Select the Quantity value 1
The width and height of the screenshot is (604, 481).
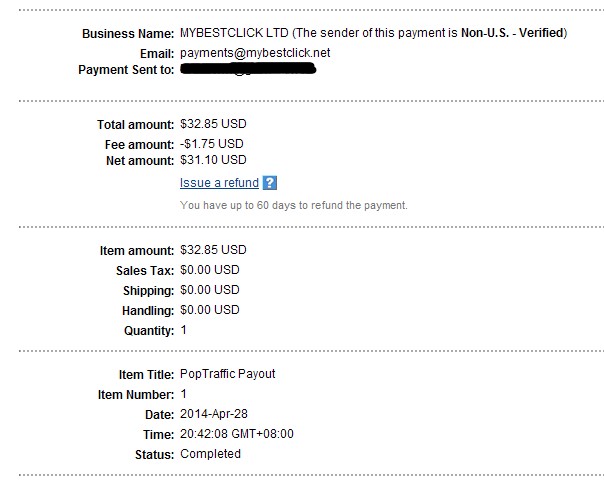183,330
